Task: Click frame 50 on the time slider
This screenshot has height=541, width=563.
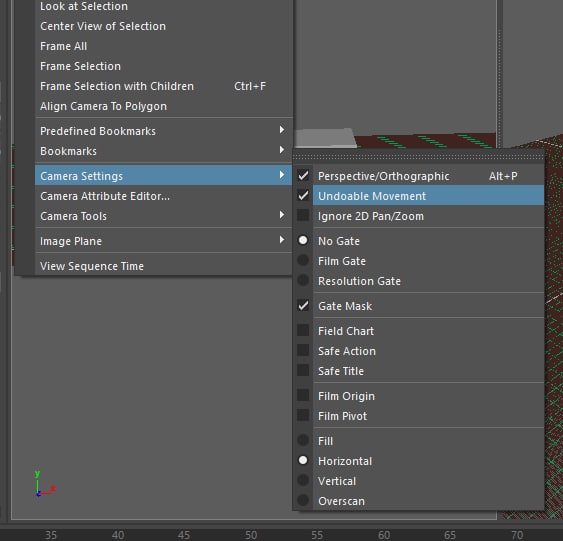Action: click(x=251, y=535)
